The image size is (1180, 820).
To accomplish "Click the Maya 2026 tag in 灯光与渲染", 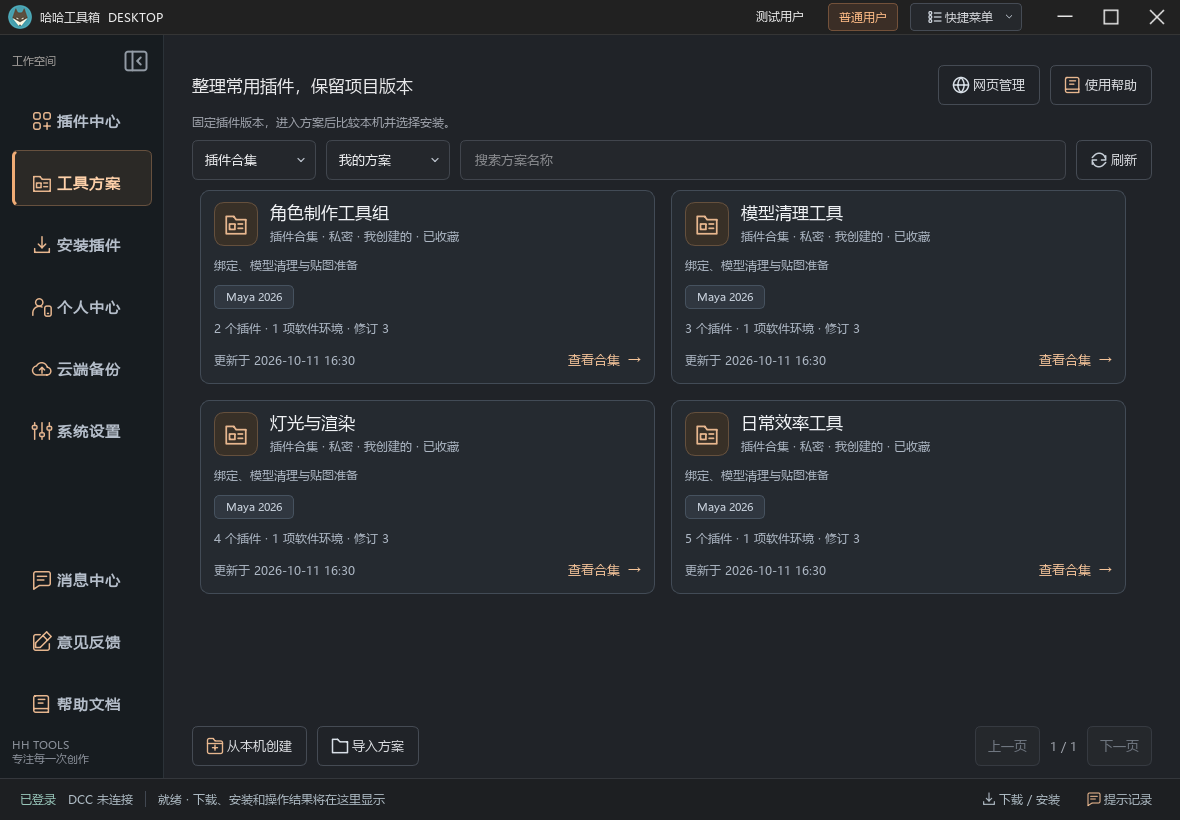I will click(254, 507).
